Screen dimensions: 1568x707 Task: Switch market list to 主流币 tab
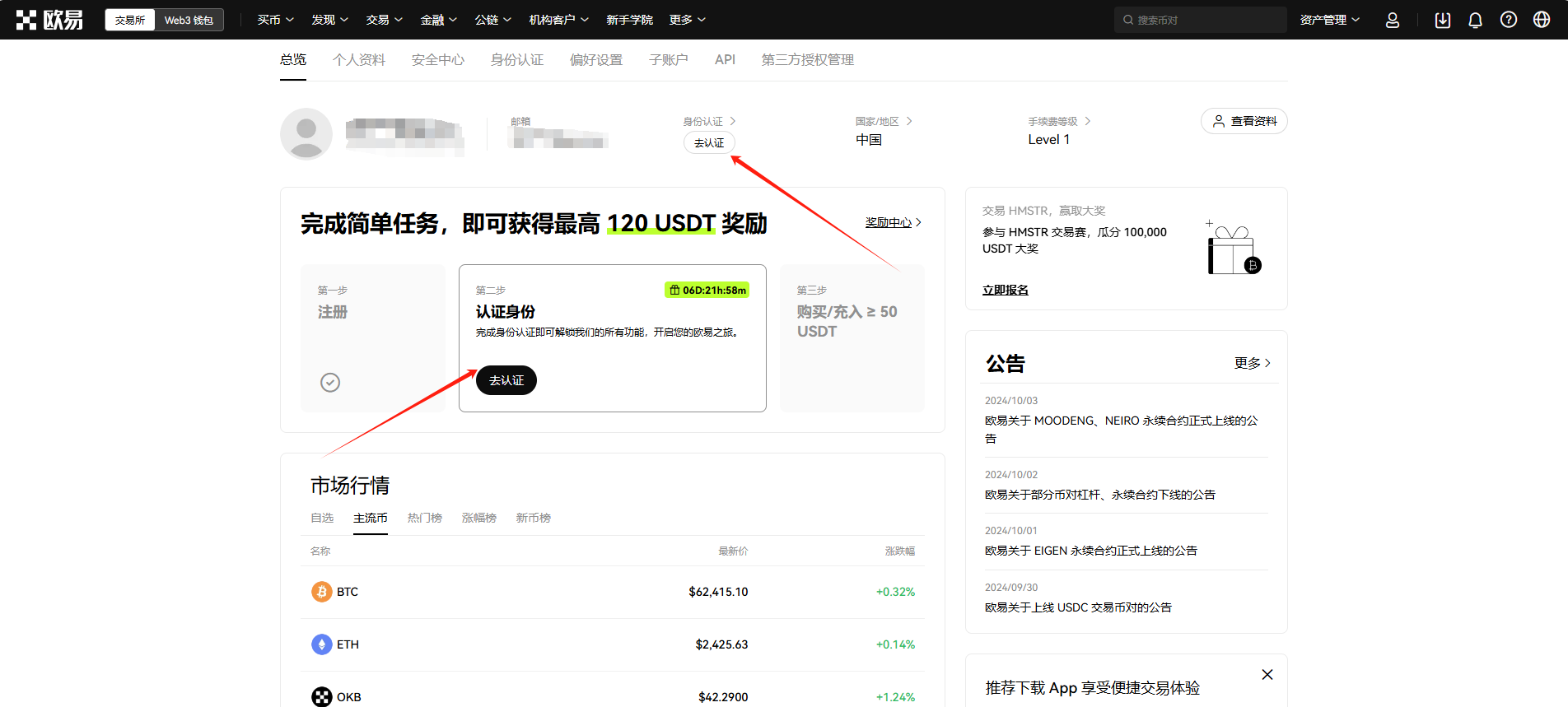371,518
